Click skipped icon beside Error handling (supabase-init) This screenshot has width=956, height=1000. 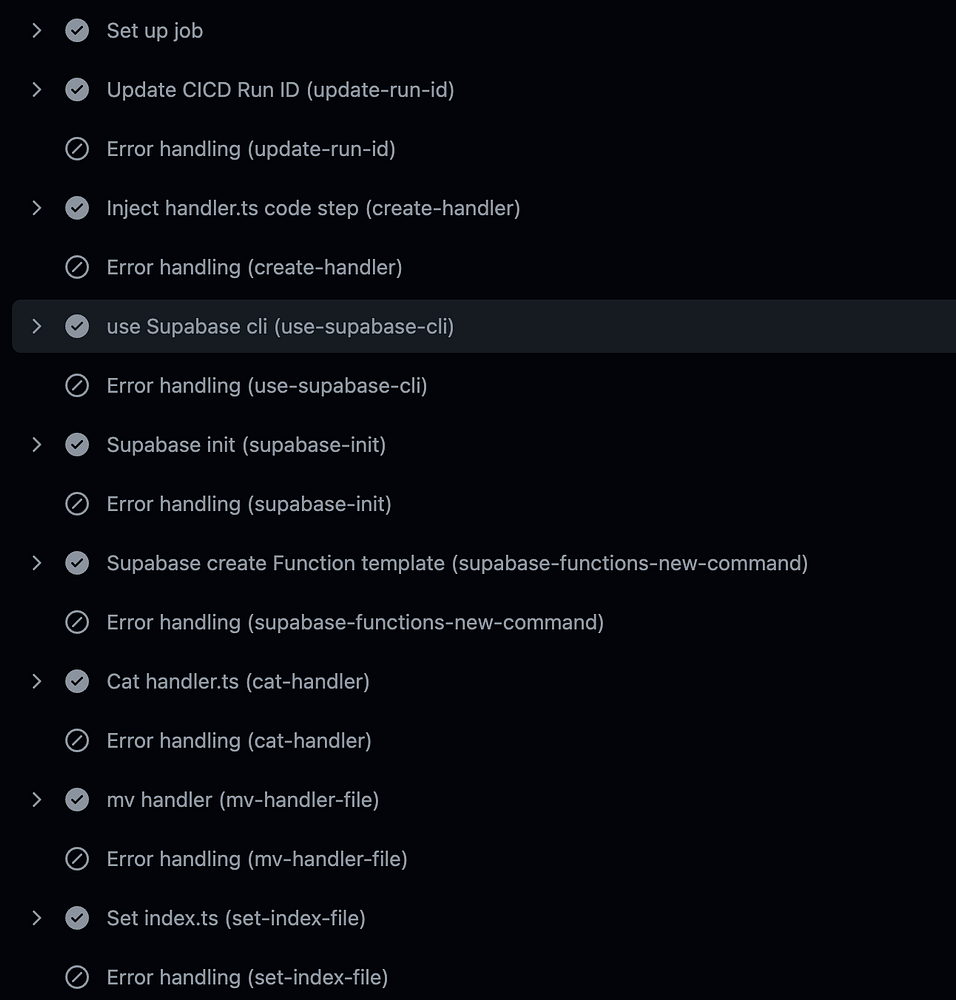(77, 504)
